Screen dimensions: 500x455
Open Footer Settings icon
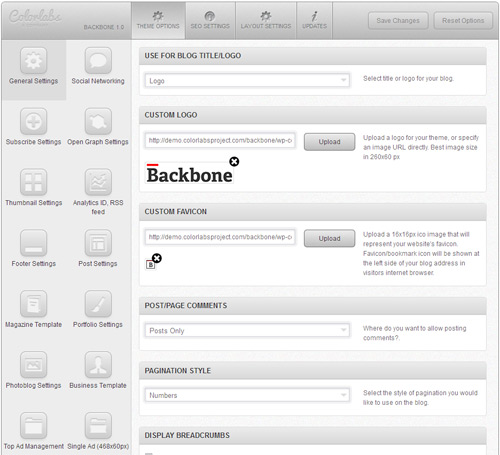[x=33, y=243]
